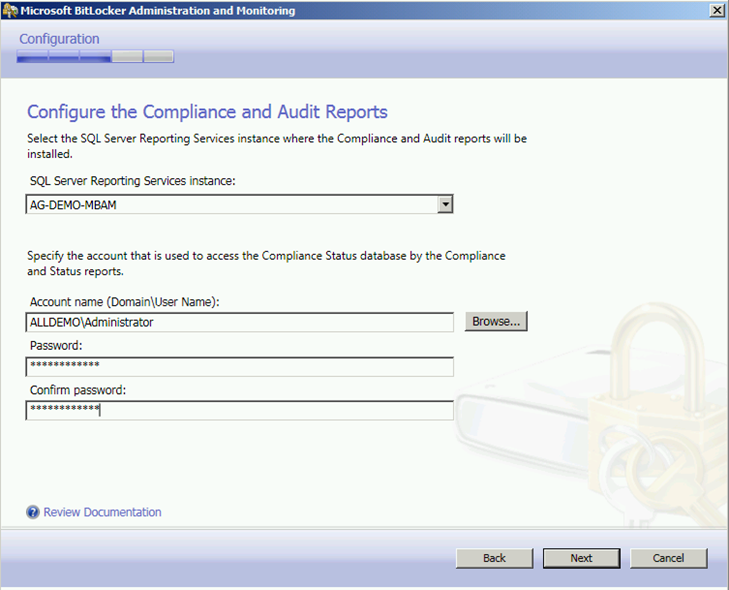Open the Review Documentation link
Image resolution: width=729 pixels, height=590 pixels.
(102, 512)
